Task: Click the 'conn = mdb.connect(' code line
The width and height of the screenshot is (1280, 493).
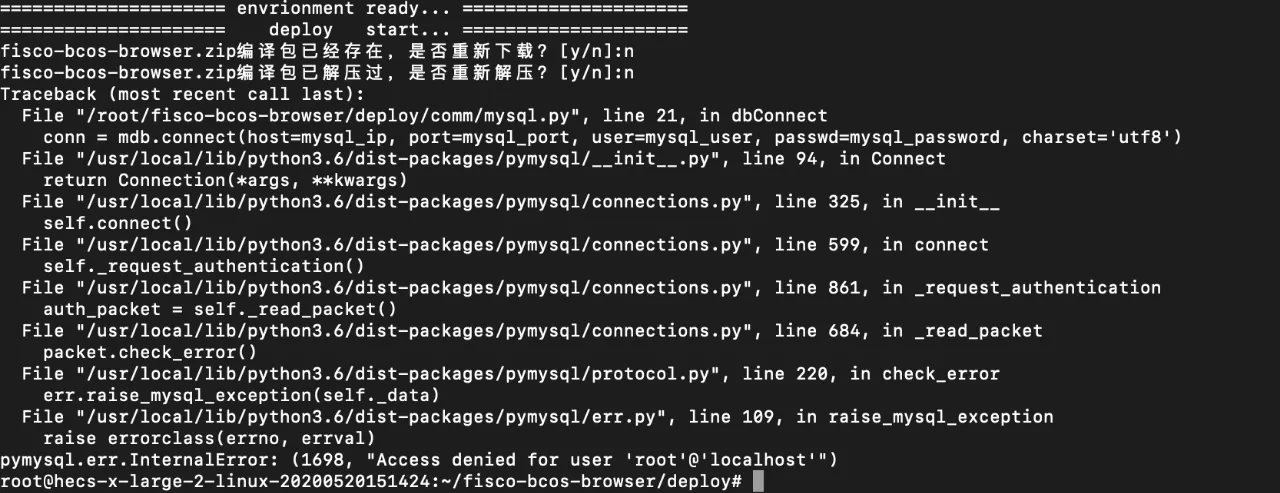Action: tap(612, 137)
